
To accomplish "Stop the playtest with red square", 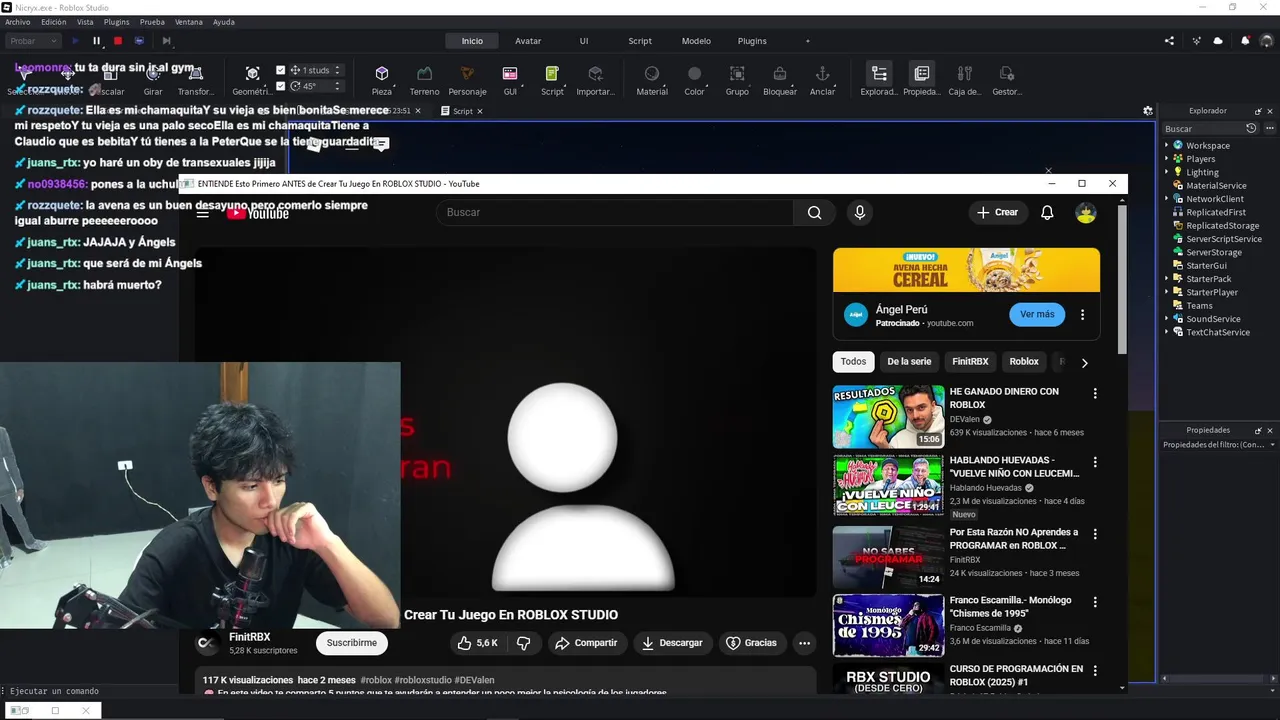I will click(117, 41).
